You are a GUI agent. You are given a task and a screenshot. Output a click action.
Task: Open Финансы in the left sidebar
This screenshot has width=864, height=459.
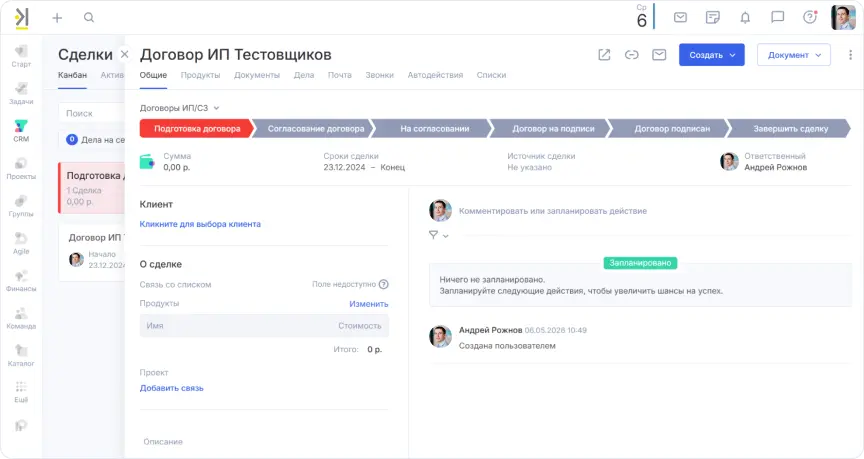pos(21,281)
